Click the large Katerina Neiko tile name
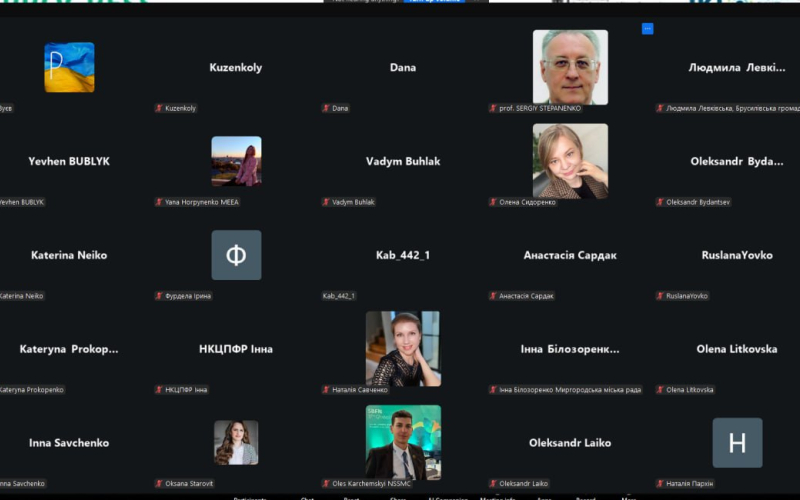Viewport: 800px width, 500px height. pyautogui.click(x=69, y=255)
